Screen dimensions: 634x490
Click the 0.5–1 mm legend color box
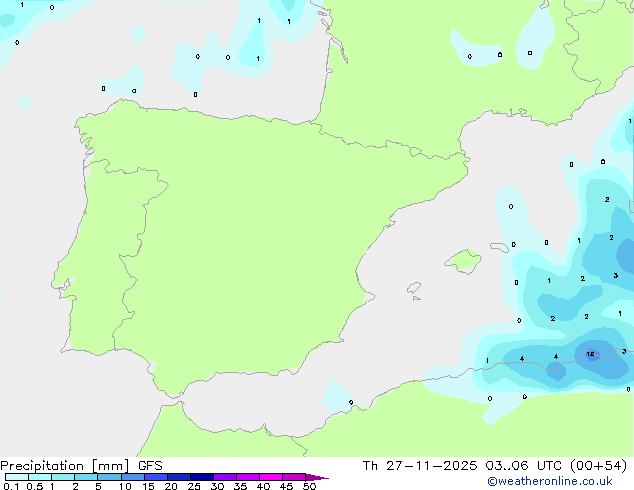40,477
